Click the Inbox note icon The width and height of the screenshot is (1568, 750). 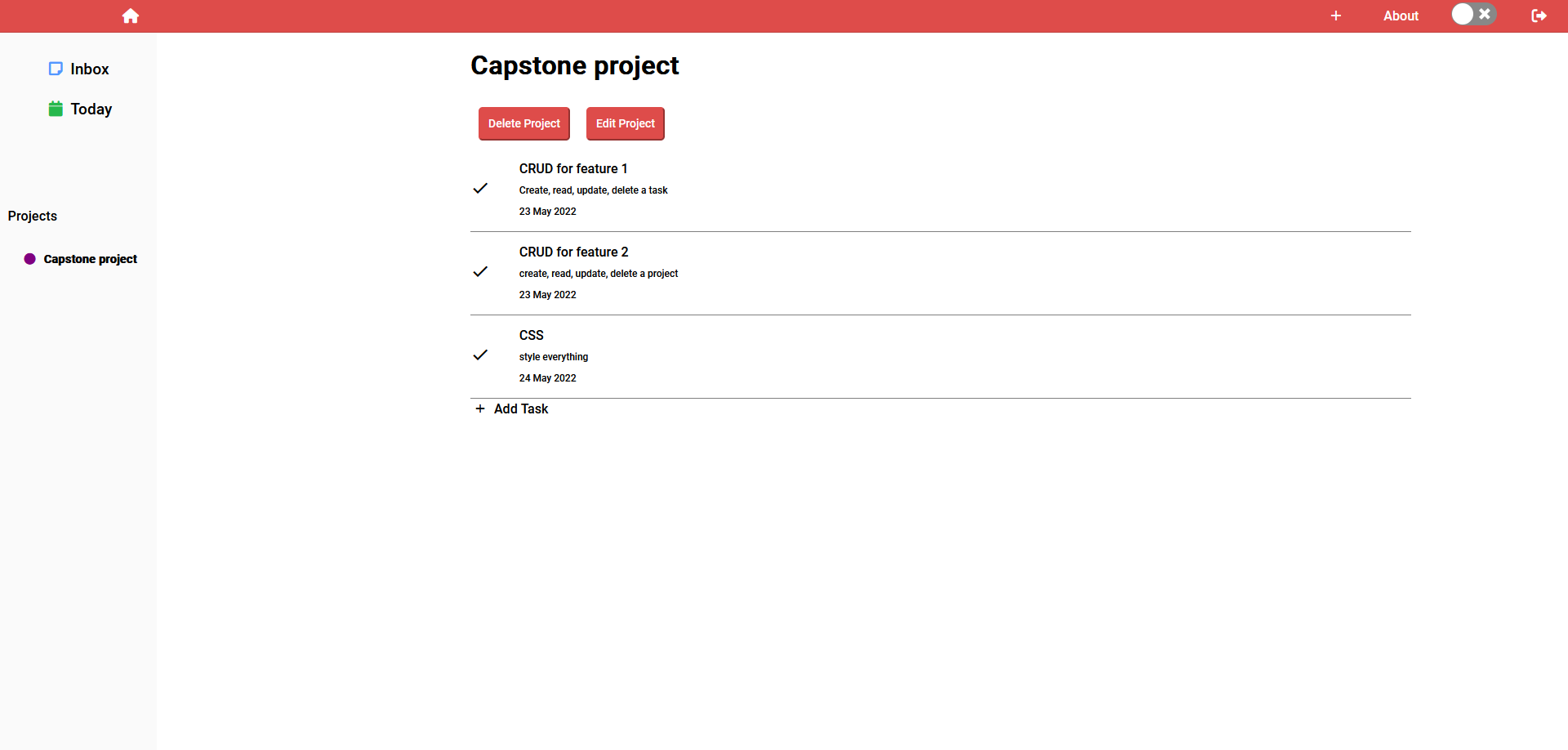point(56,69)
